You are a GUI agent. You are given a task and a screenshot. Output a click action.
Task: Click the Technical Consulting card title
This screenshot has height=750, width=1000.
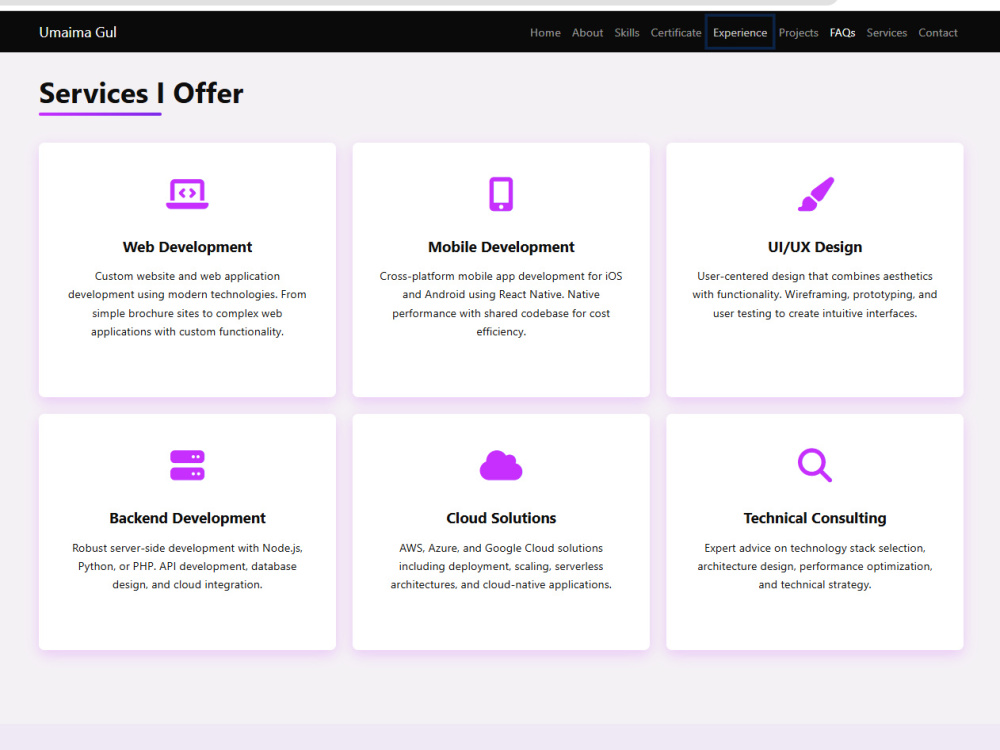click(x=814, y=518)
